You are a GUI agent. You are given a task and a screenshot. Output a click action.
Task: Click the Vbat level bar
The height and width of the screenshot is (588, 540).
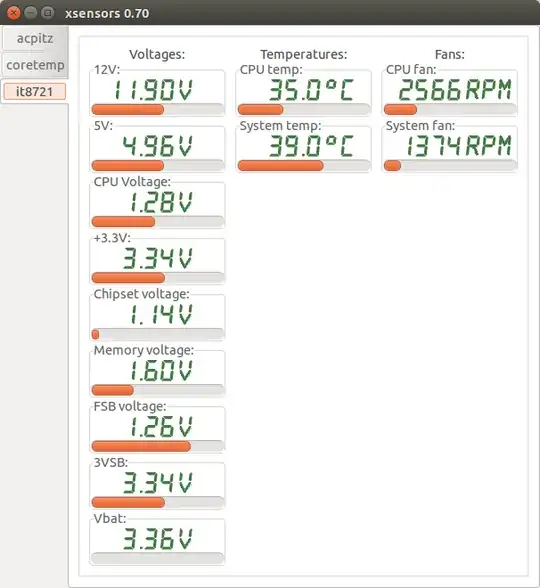(158, 558)
